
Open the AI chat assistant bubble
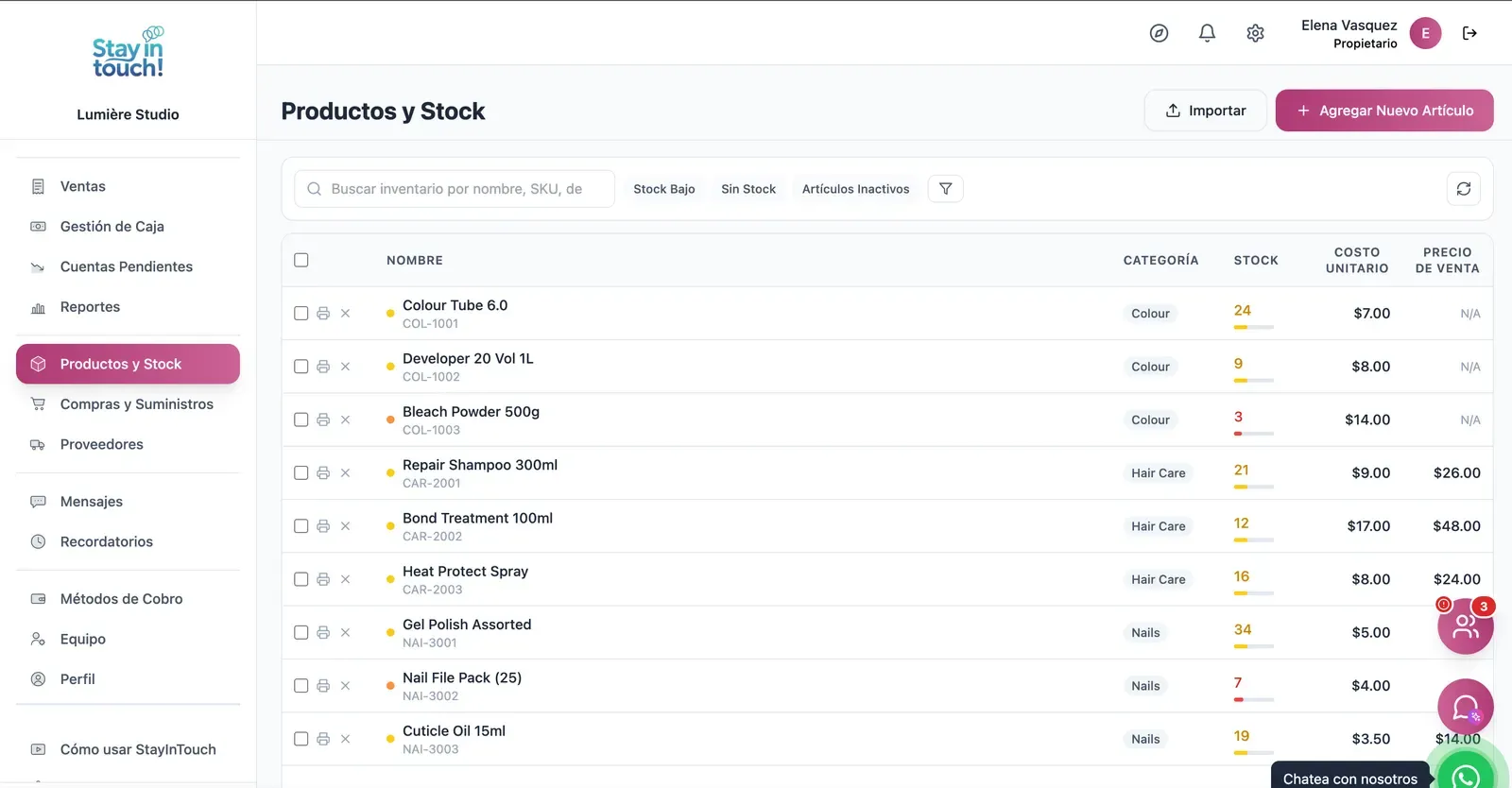pyautogui.click(x=1465, y=707)
